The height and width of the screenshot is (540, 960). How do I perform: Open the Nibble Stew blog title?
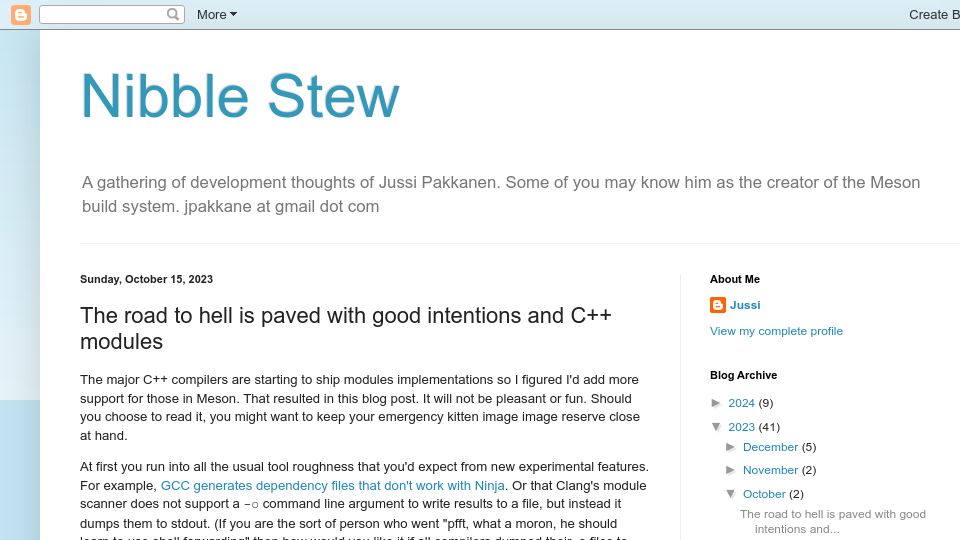click(x=240, y=96)
